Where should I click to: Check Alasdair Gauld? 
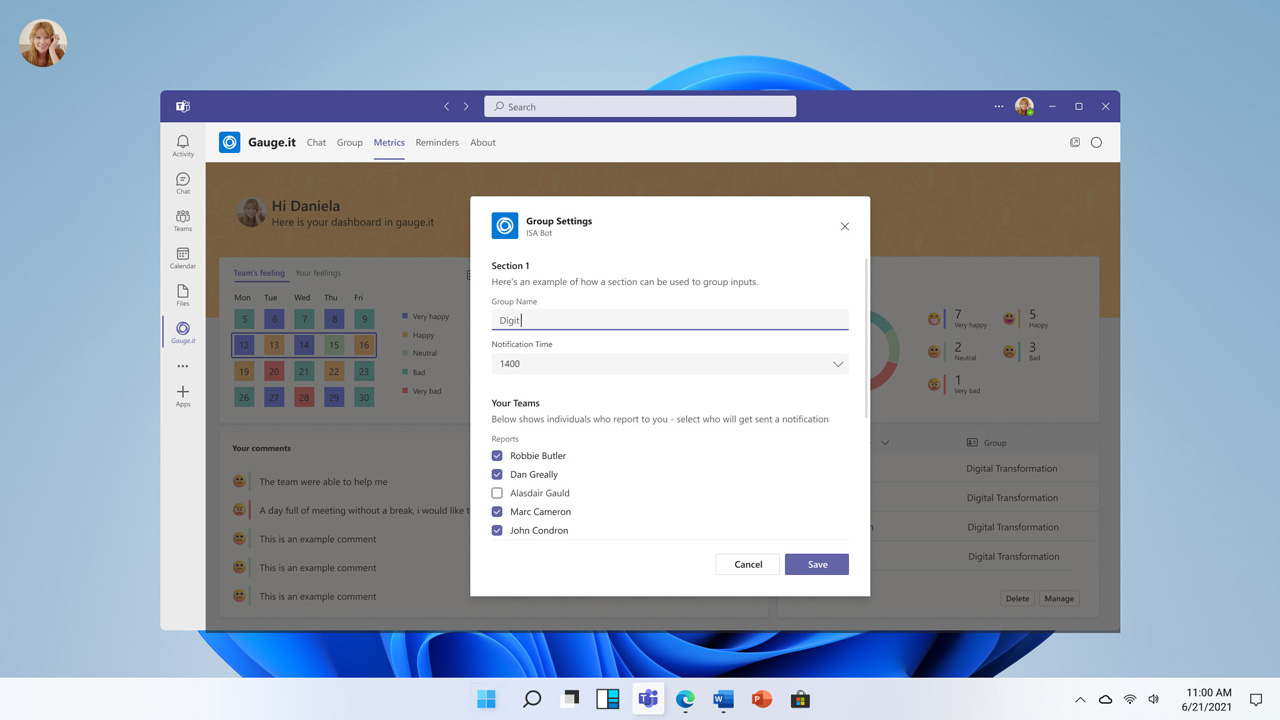tap(497, 493)
